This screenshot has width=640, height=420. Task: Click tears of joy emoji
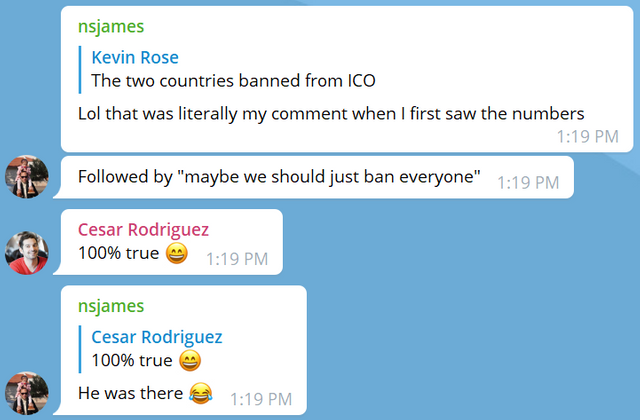(x=200, y=393)
